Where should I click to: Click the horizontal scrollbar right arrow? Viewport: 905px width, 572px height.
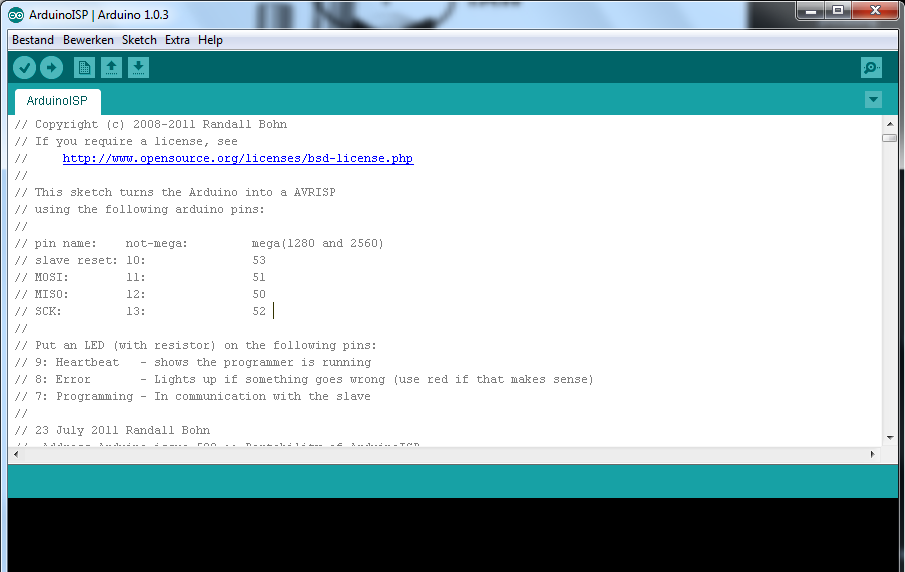click(x=873, y=454)
